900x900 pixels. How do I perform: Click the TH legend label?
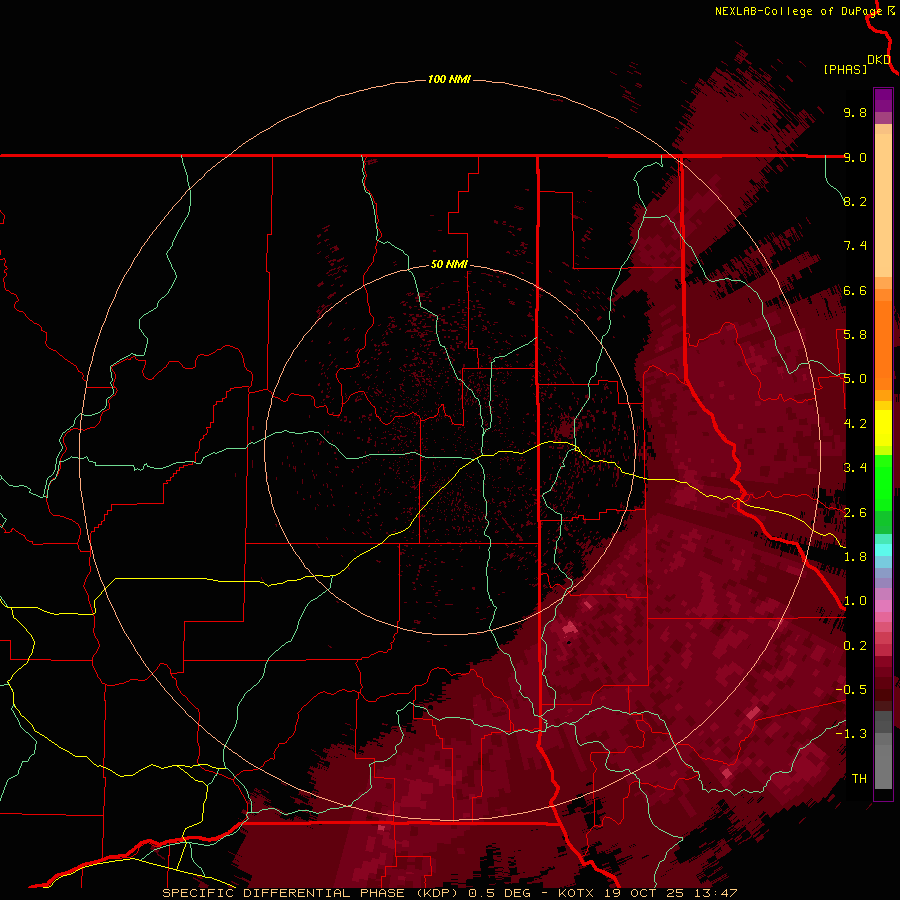(x=859, y=779)
